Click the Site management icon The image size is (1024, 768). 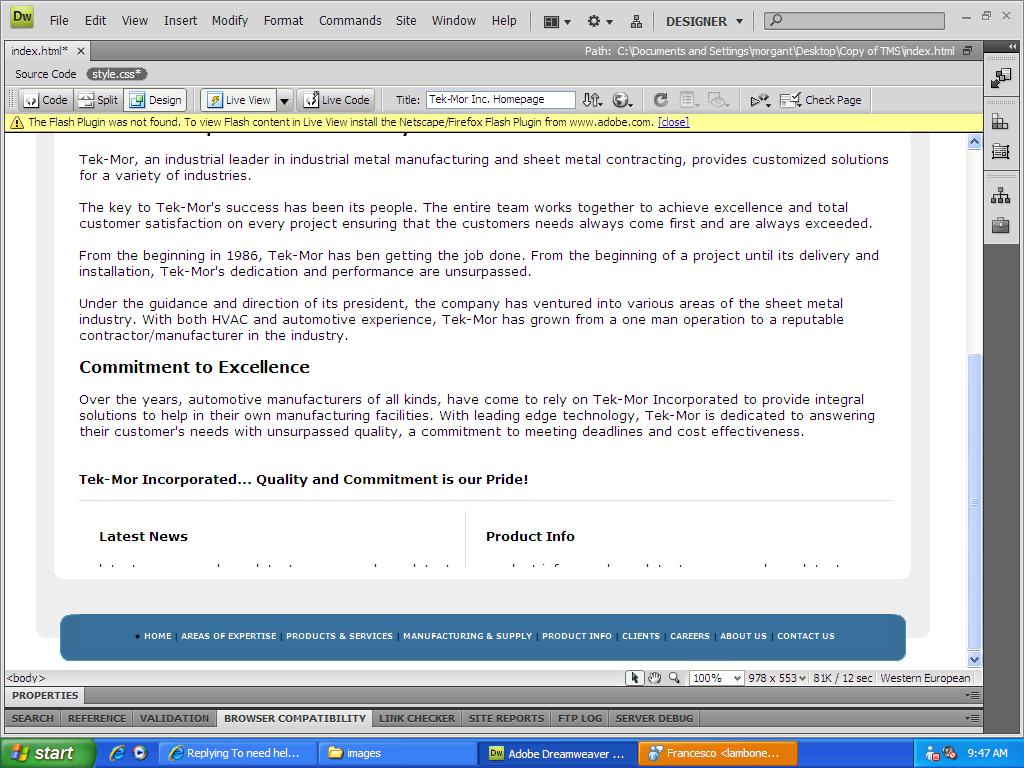click(x=636, y=22)
